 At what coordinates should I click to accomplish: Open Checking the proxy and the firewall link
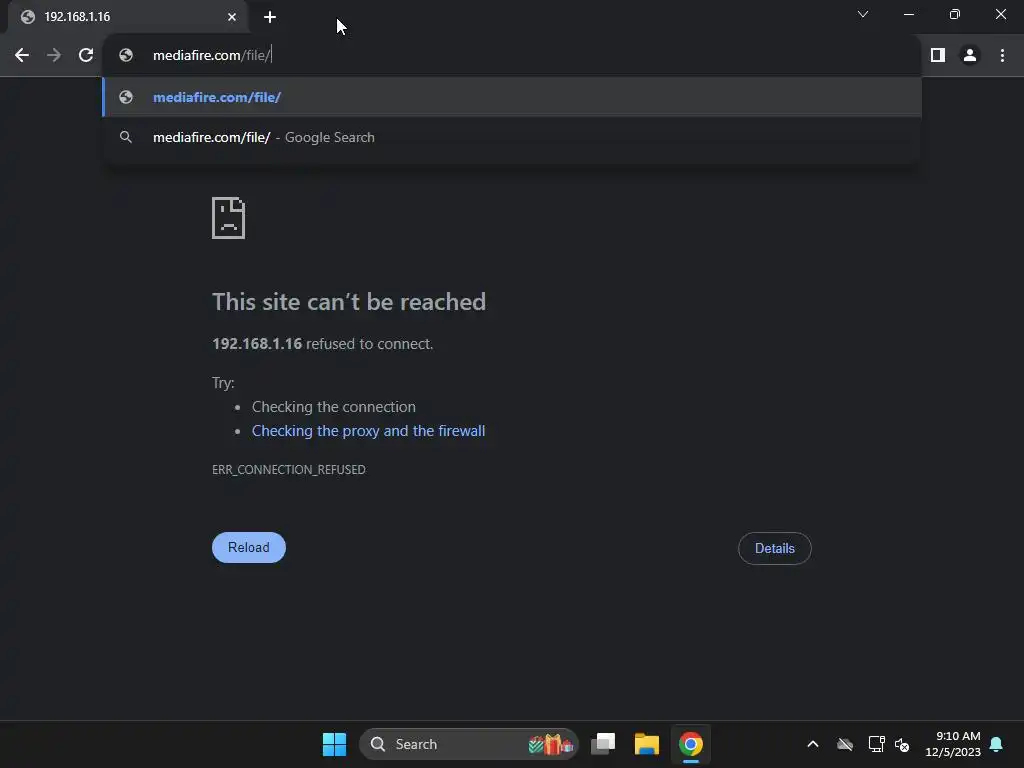pos(368,431)
